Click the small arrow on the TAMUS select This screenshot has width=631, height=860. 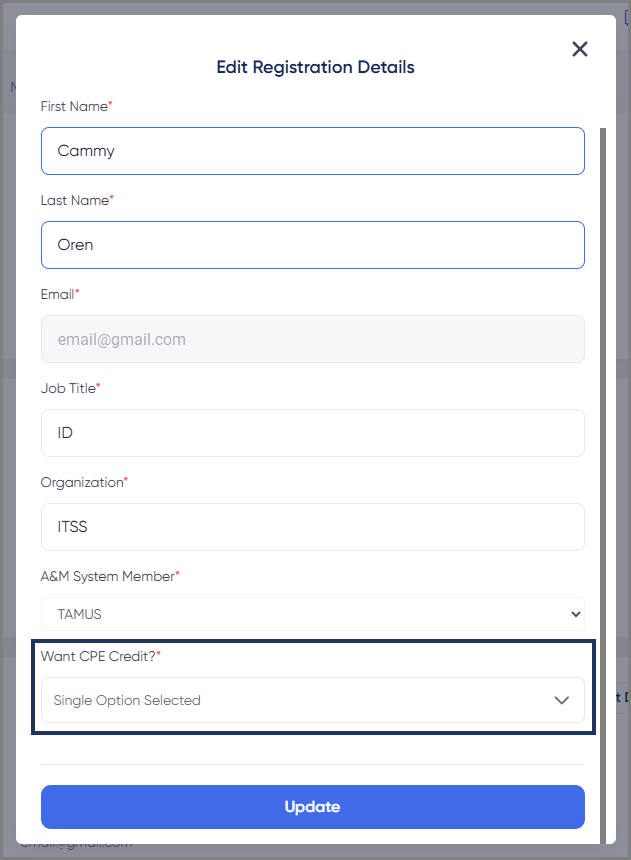point(575,614)
